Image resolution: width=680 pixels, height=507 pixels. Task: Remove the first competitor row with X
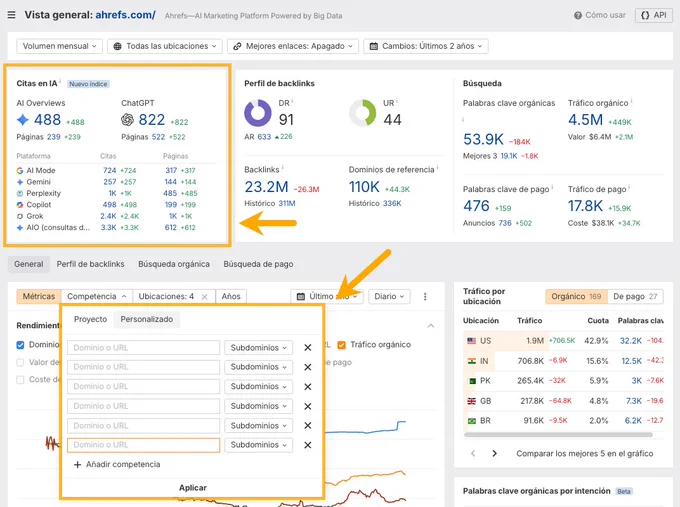(308, 348)
